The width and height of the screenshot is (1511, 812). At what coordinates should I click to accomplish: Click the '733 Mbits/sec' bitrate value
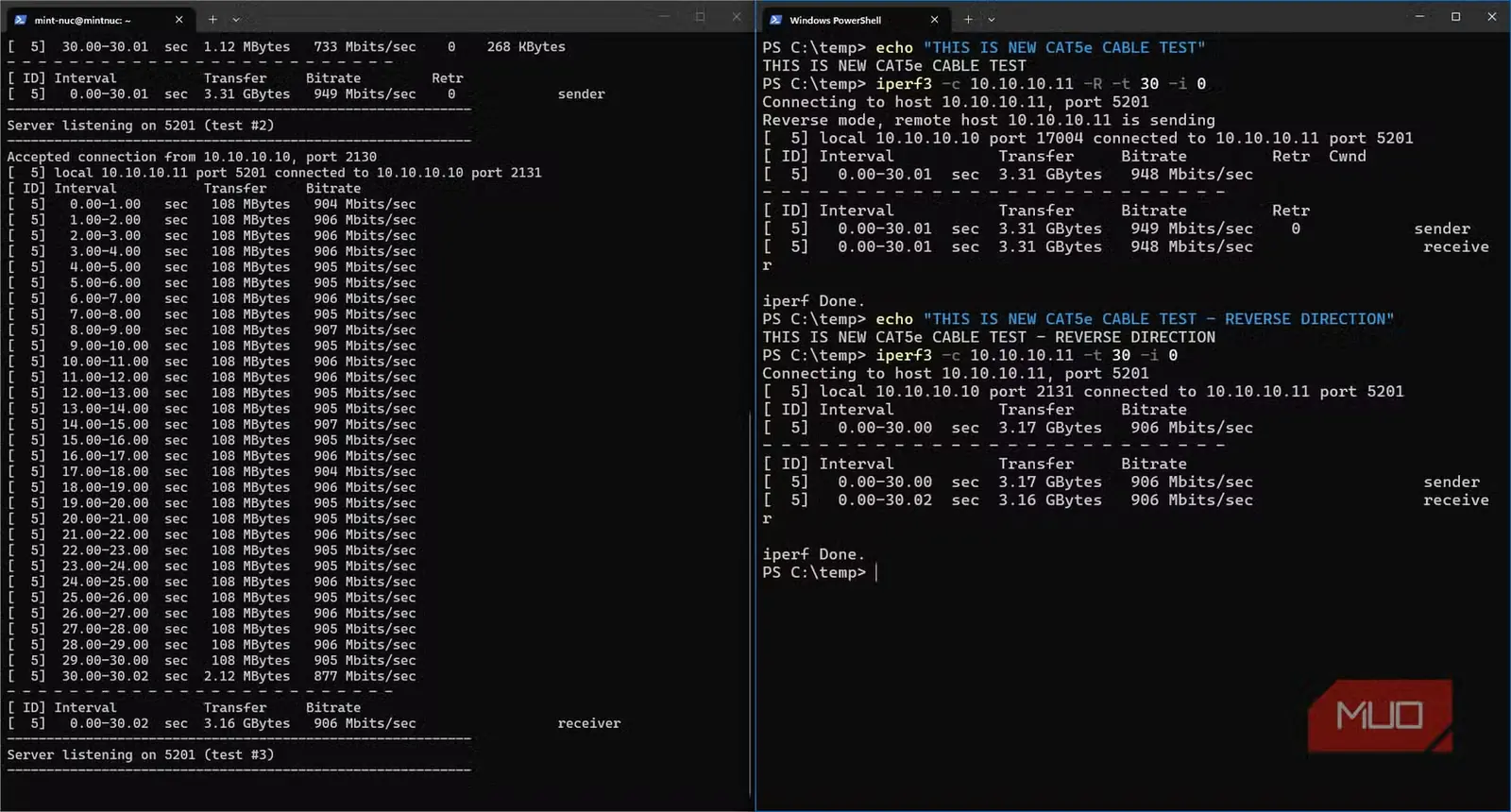tap(365, 46)
